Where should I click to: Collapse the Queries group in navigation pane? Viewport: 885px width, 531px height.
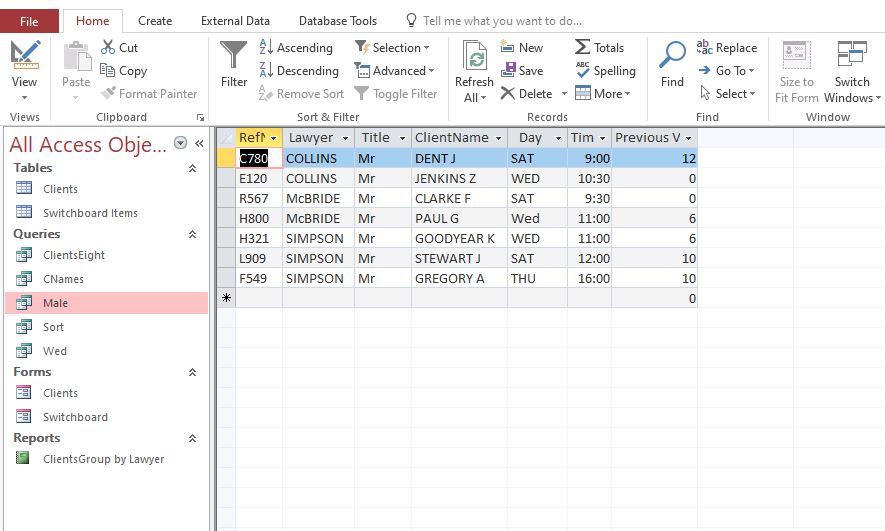[192, 234]
